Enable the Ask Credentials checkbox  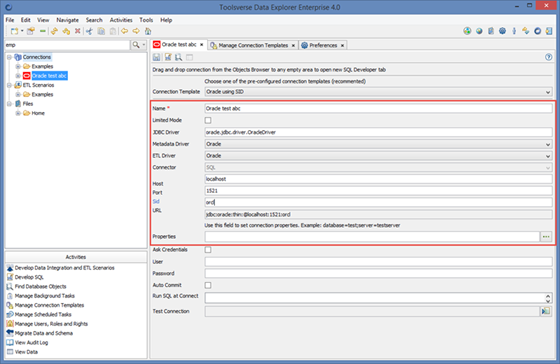point(208,250)
